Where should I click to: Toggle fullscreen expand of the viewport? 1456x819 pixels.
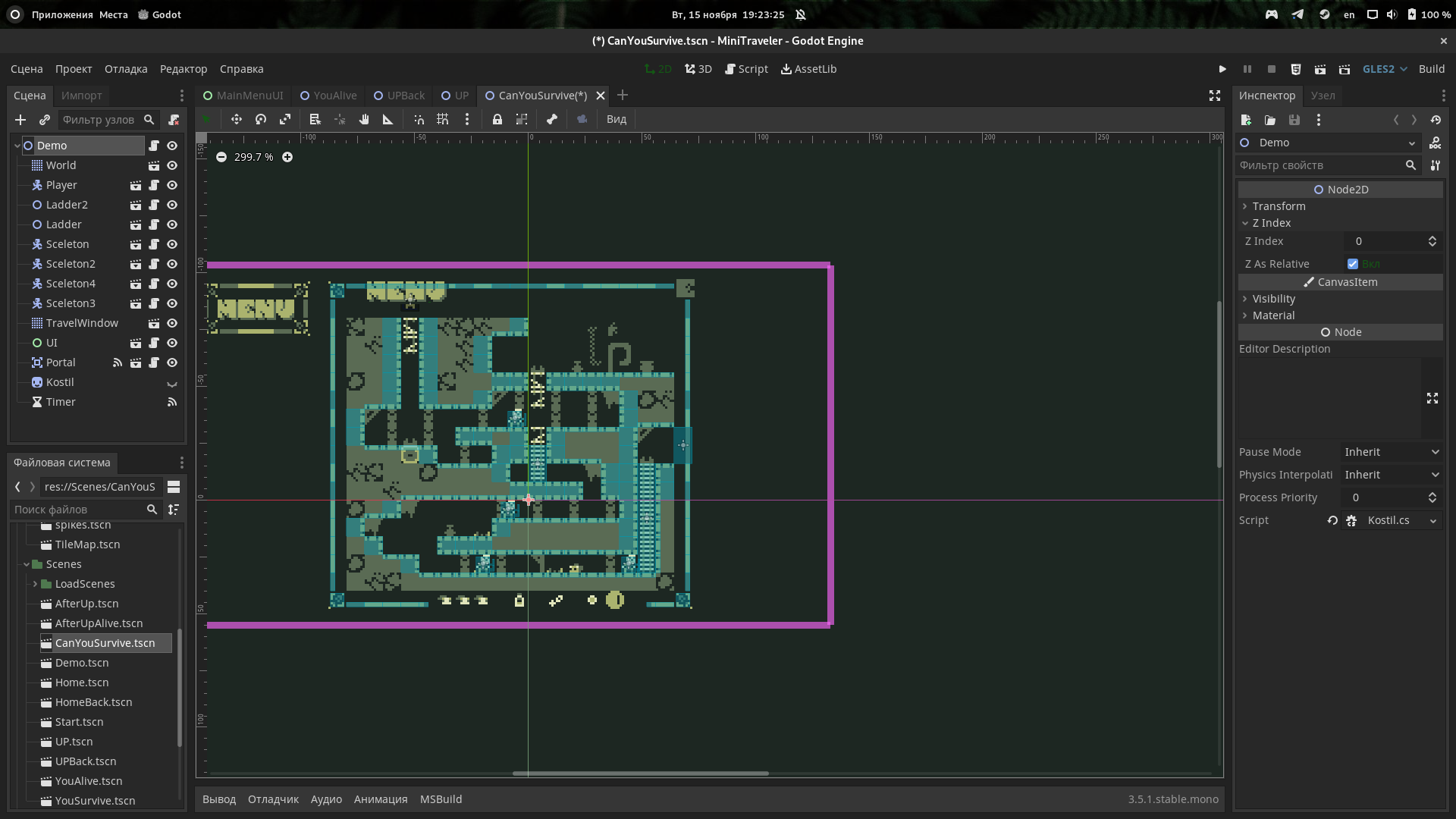tap(1215, 96)
